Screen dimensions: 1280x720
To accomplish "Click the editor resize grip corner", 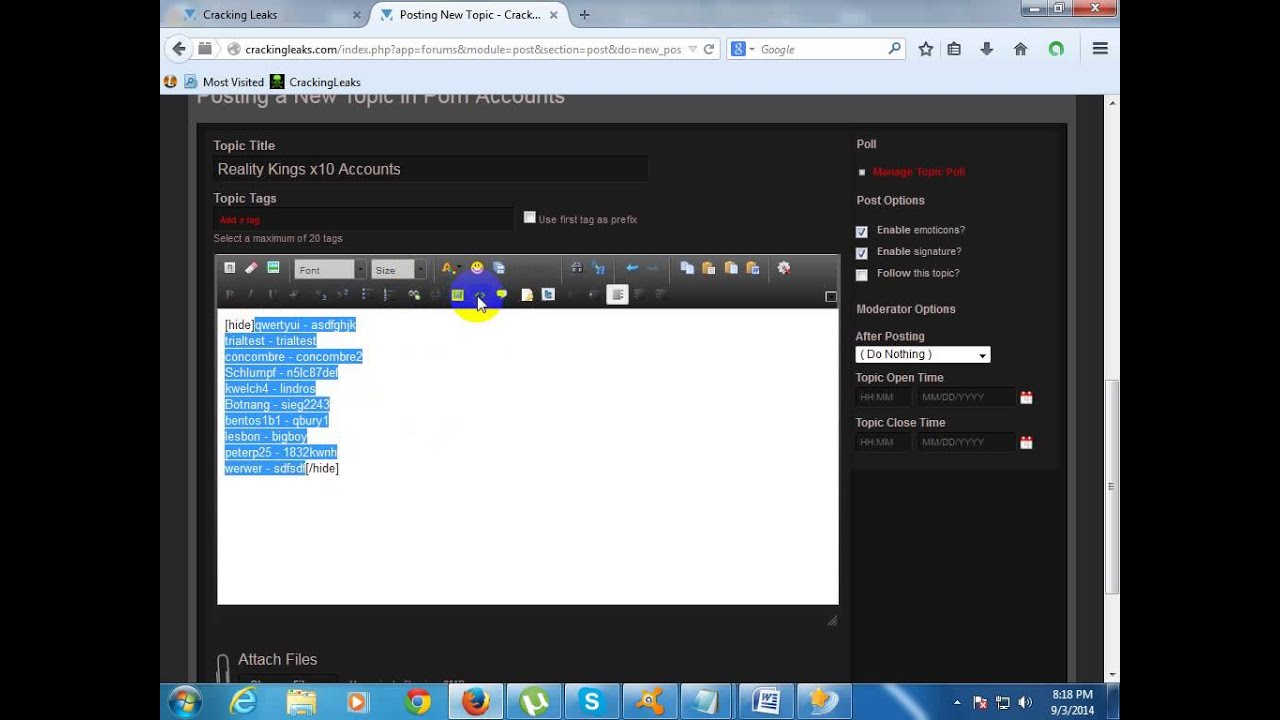I will coord(832,620).
